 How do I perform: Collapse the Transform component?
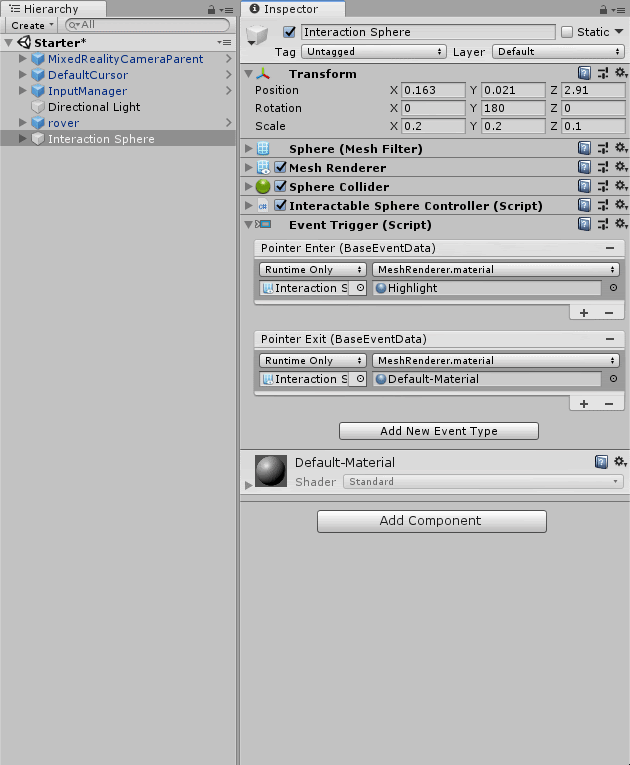click(x=248, y=74)
